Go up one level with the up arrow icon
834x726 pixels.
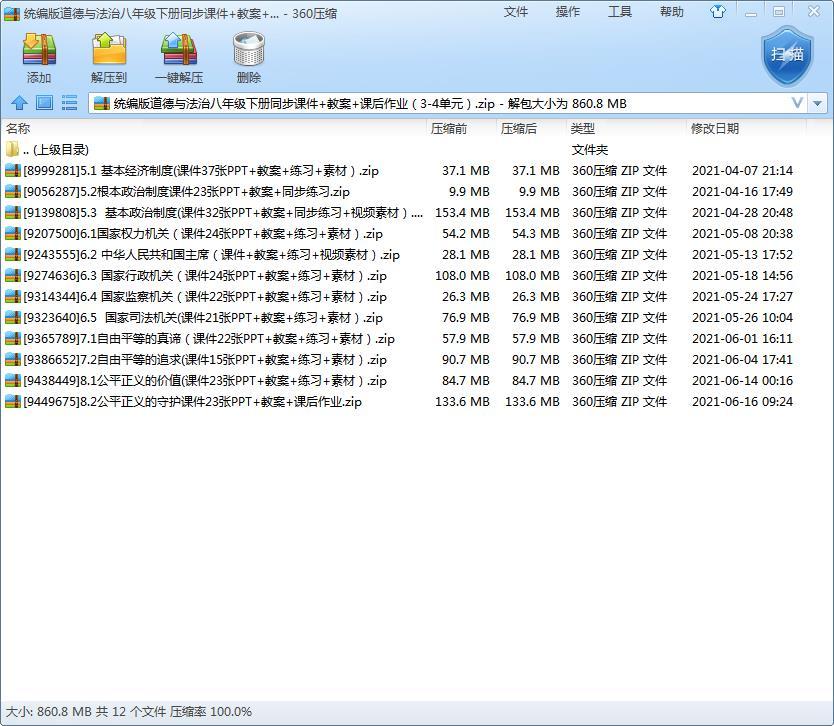click(19, 103)
